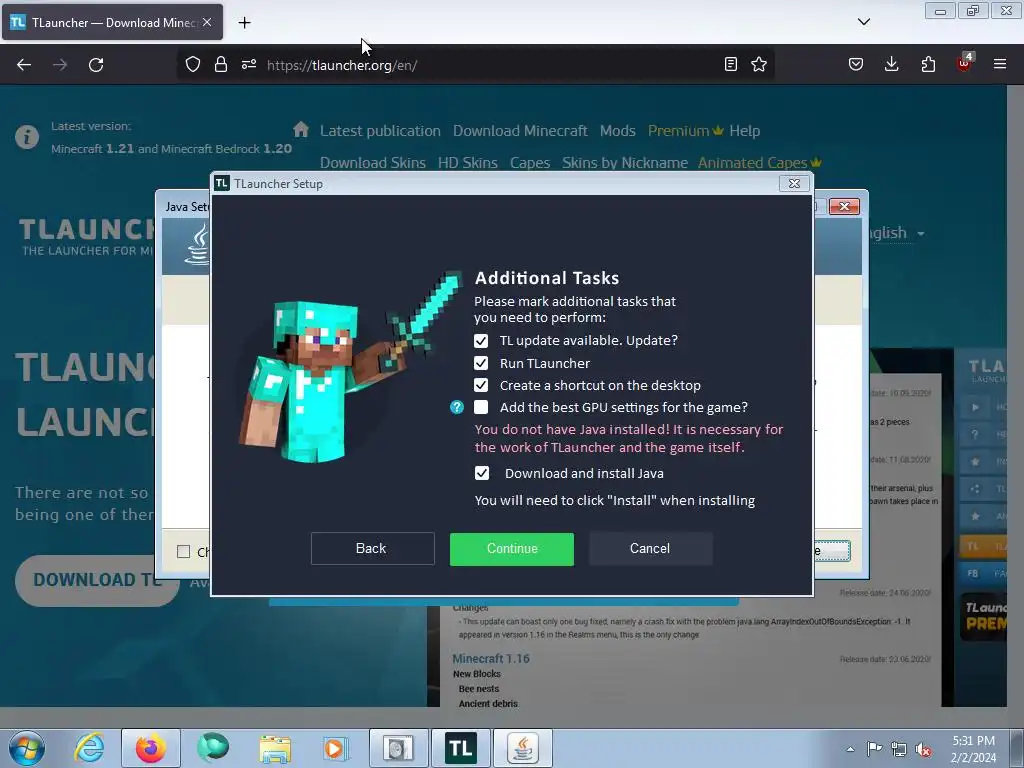Open the Mods menu link
Image resolution: width=1024 pixels, height=768 pixels.
click(618, 131)
